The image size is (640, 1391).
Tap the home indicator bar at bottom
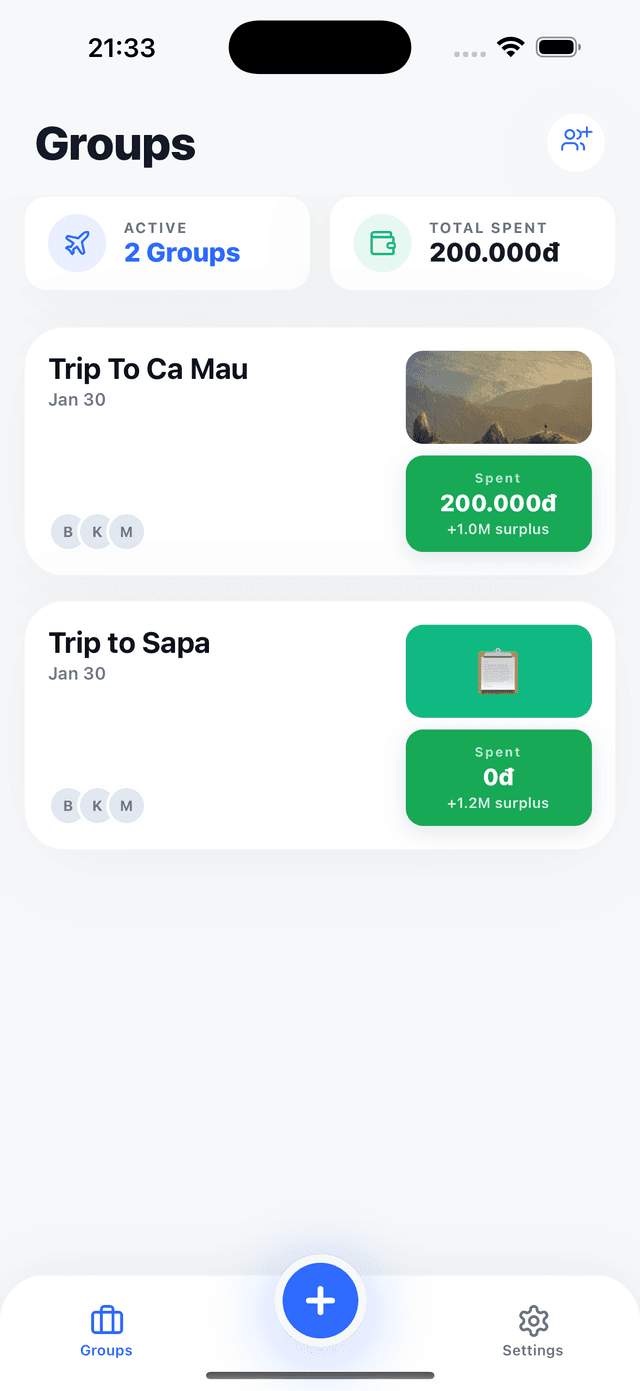coord(320,1372)
